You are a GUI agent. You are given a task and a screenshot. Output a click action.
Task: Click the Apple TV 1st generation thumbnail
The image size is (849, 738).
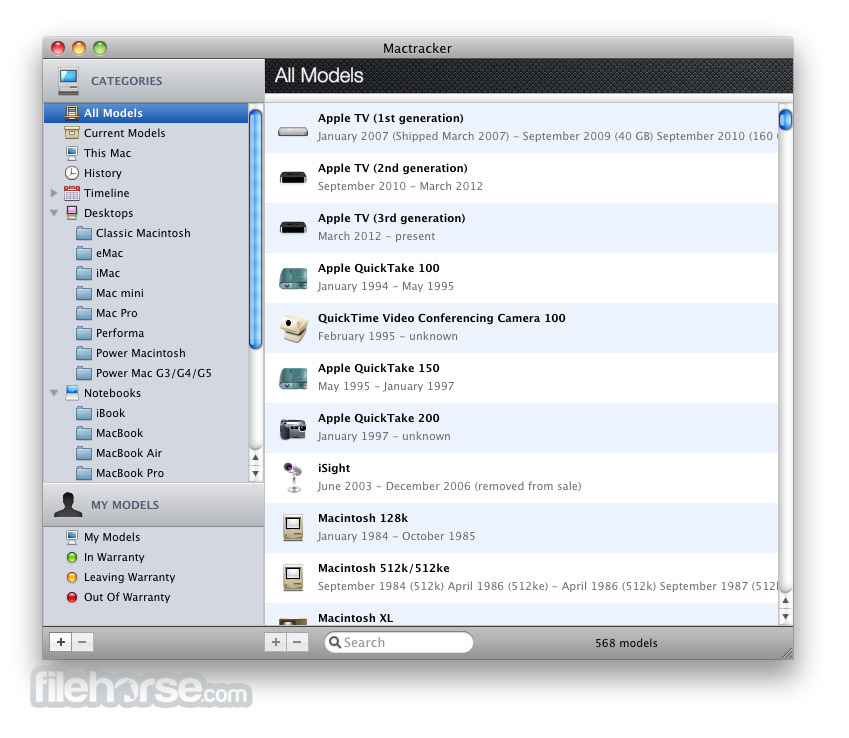point(293,131)
